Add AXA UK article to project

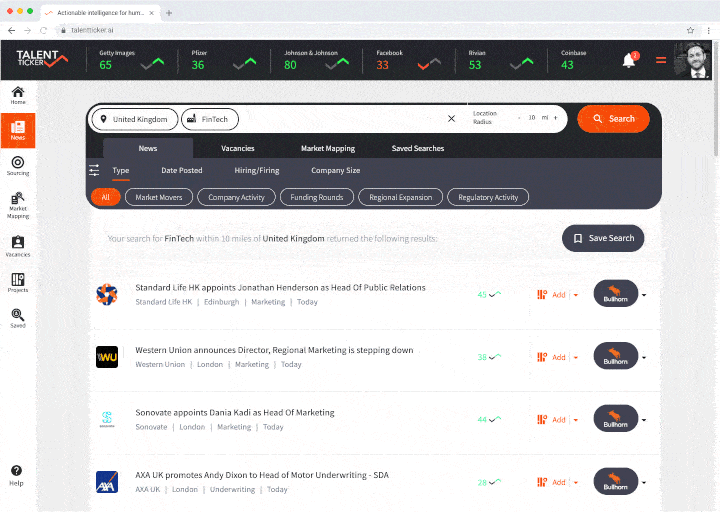[x=551, y=482]
